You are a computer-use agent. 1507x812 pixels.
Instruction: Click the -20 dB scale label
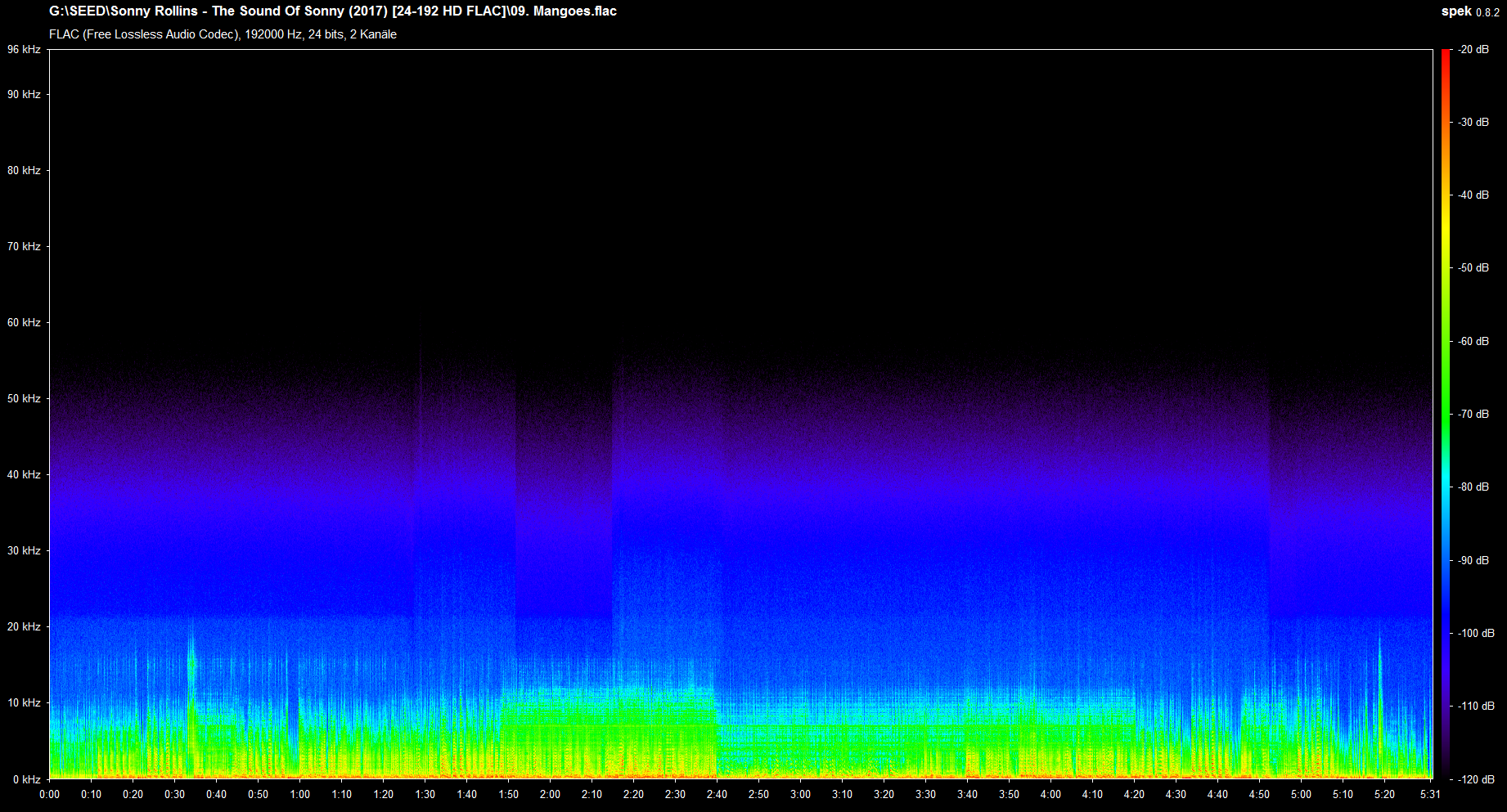(1473, 50)
